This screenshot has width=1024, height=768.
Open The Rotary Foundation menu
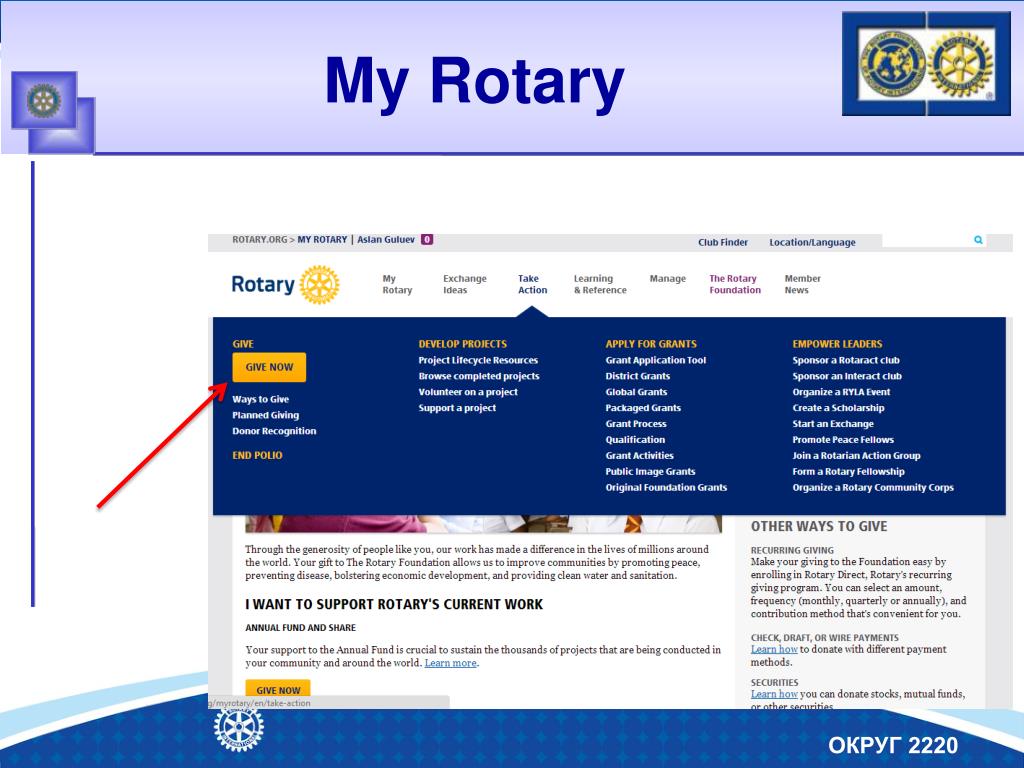pyautogui.click(x=735, y=284)
